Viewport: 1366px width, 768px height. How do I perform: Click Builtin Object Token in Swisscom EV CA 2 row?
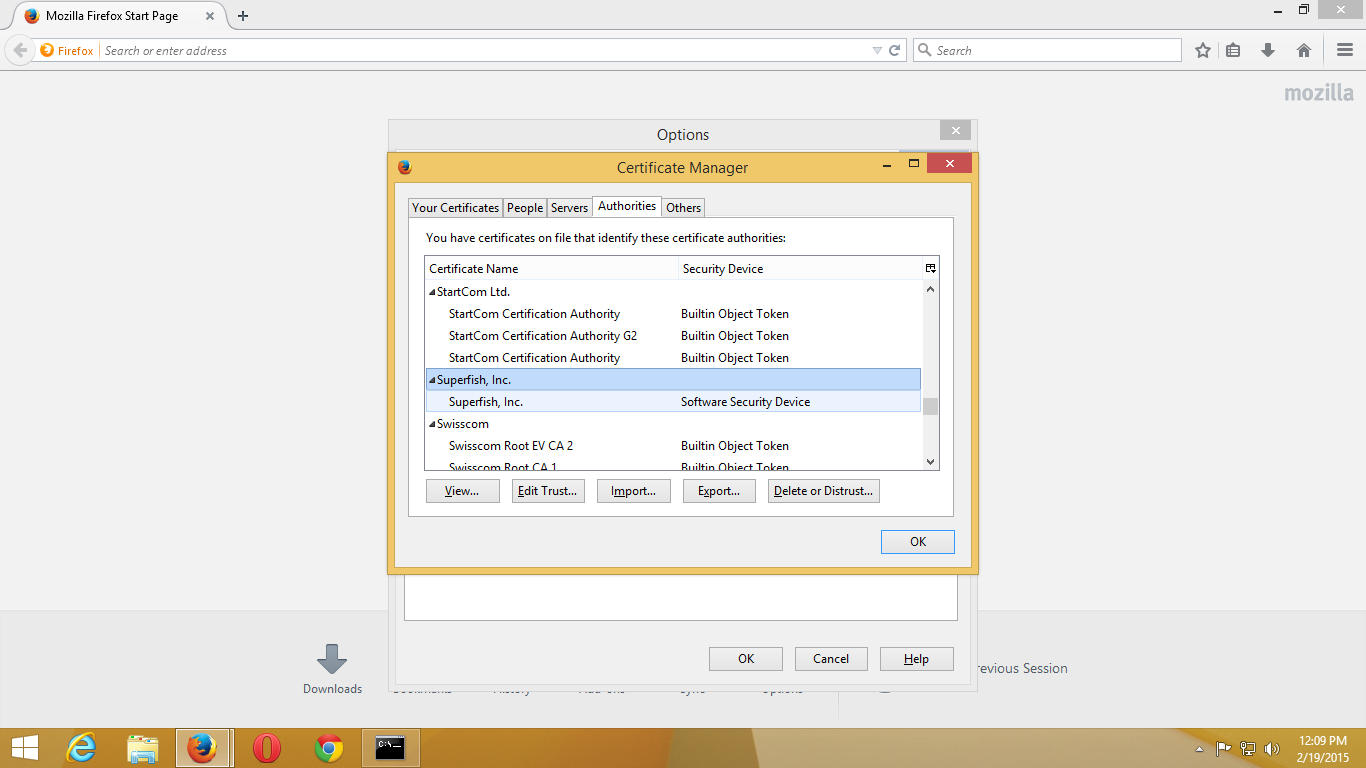pyautogui.click(x=735, y=446)
